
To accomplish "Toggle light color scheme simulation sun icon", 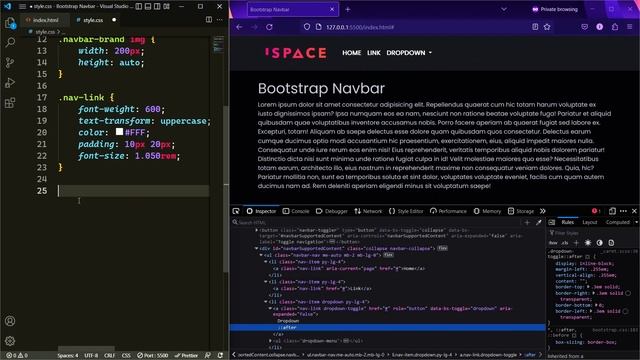I will 588,242.
